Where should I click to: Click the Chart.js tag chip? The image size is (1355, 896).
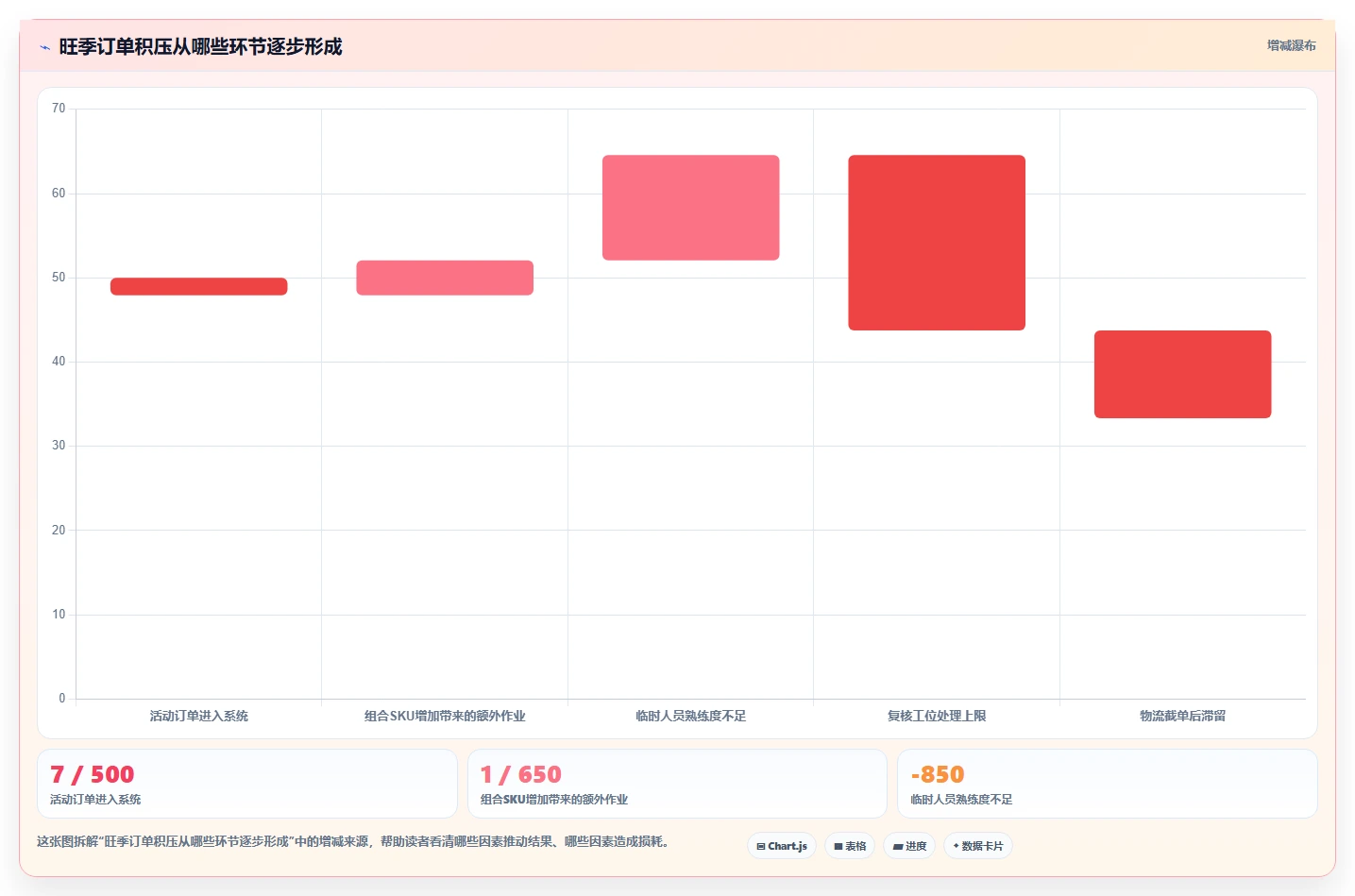[x=782, y=846]
